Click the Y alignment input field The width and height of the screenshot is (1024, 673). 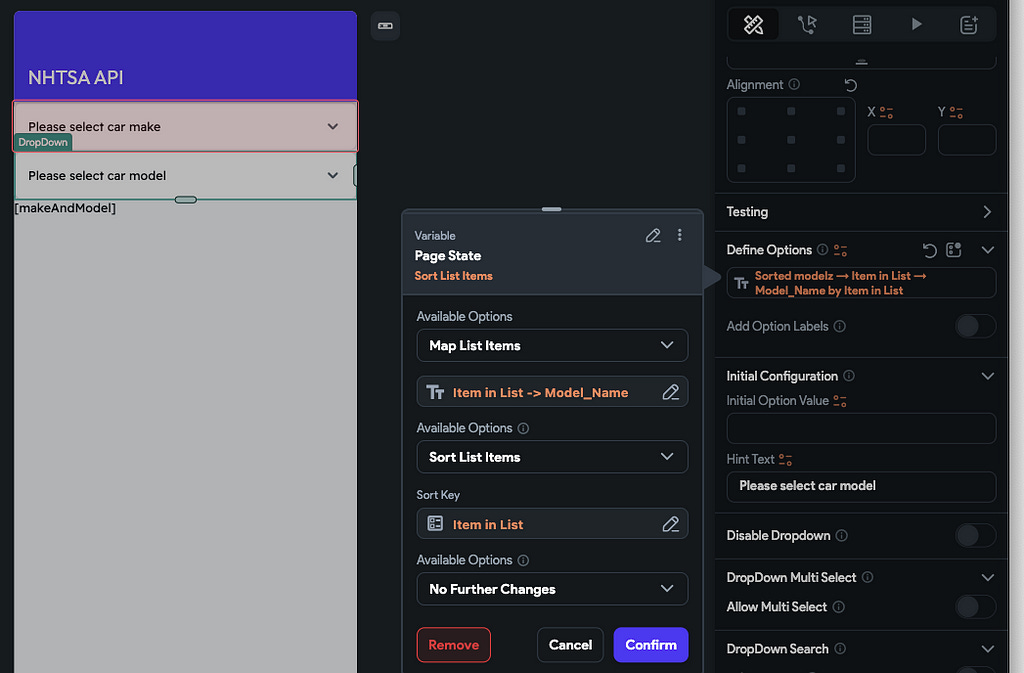point(967,140)
